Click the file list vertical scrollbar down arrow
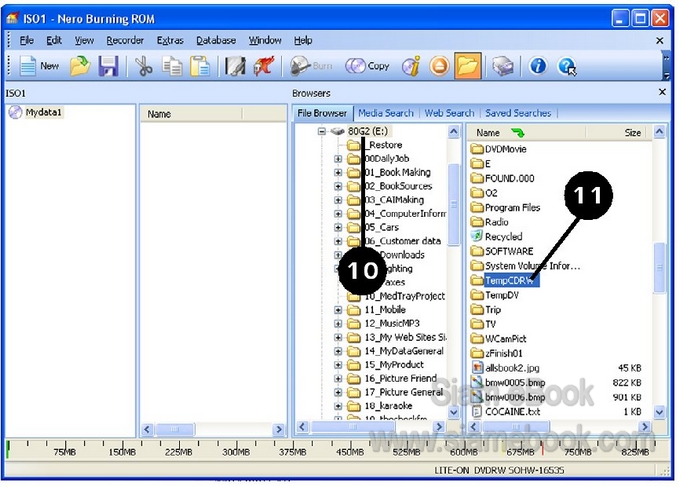The width and height of the screenshot is (680, 487). pyautogui.click(x=659, y=412)
